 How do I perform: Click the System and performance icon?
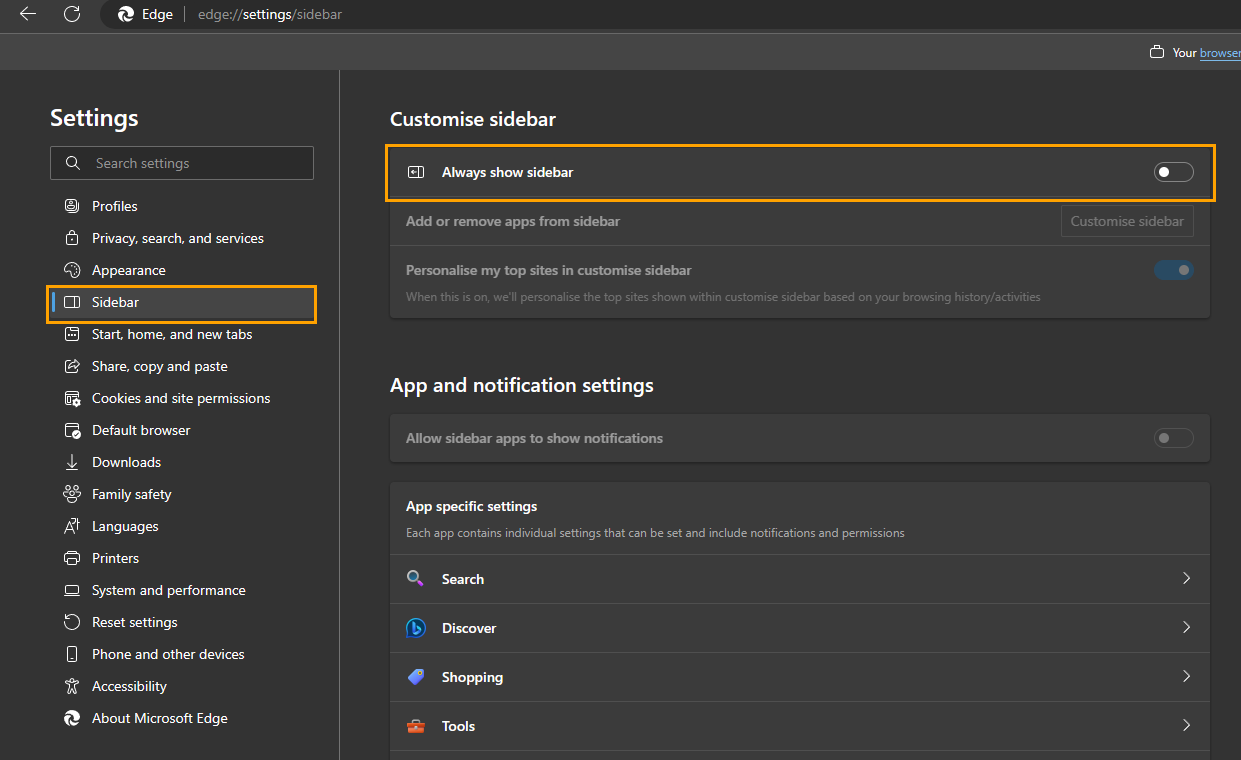coord(72,590)
